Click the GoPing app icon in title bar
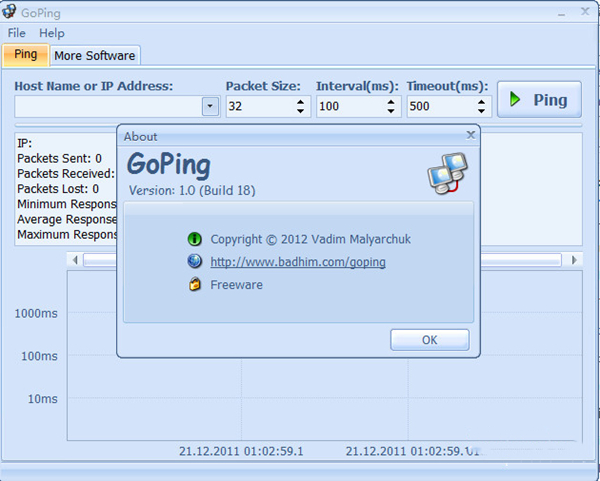The width and height of the screenshot is (600, 481). coord(10,12)
